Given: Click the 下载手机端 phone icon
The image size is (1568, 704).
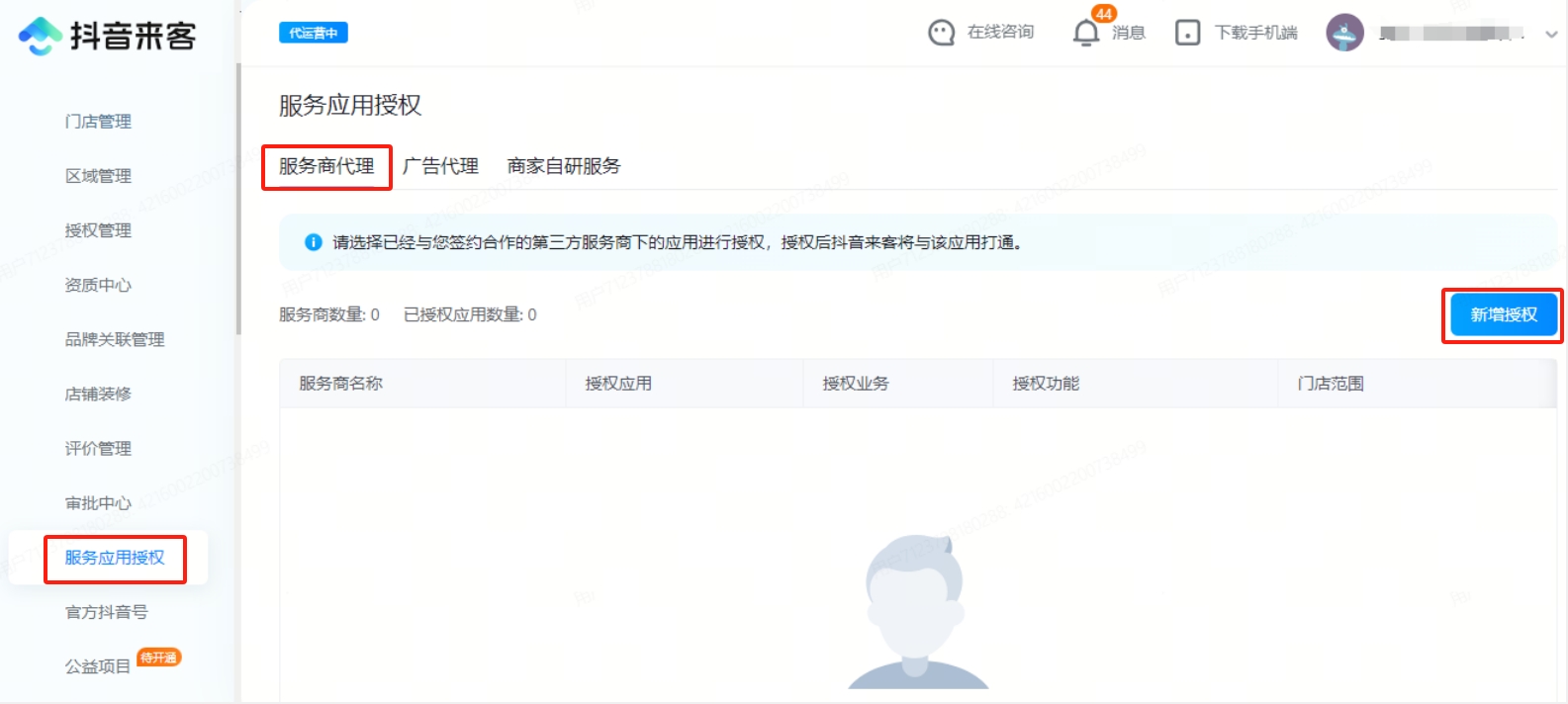Looking at the screenshot, I should pos(1187,33).
